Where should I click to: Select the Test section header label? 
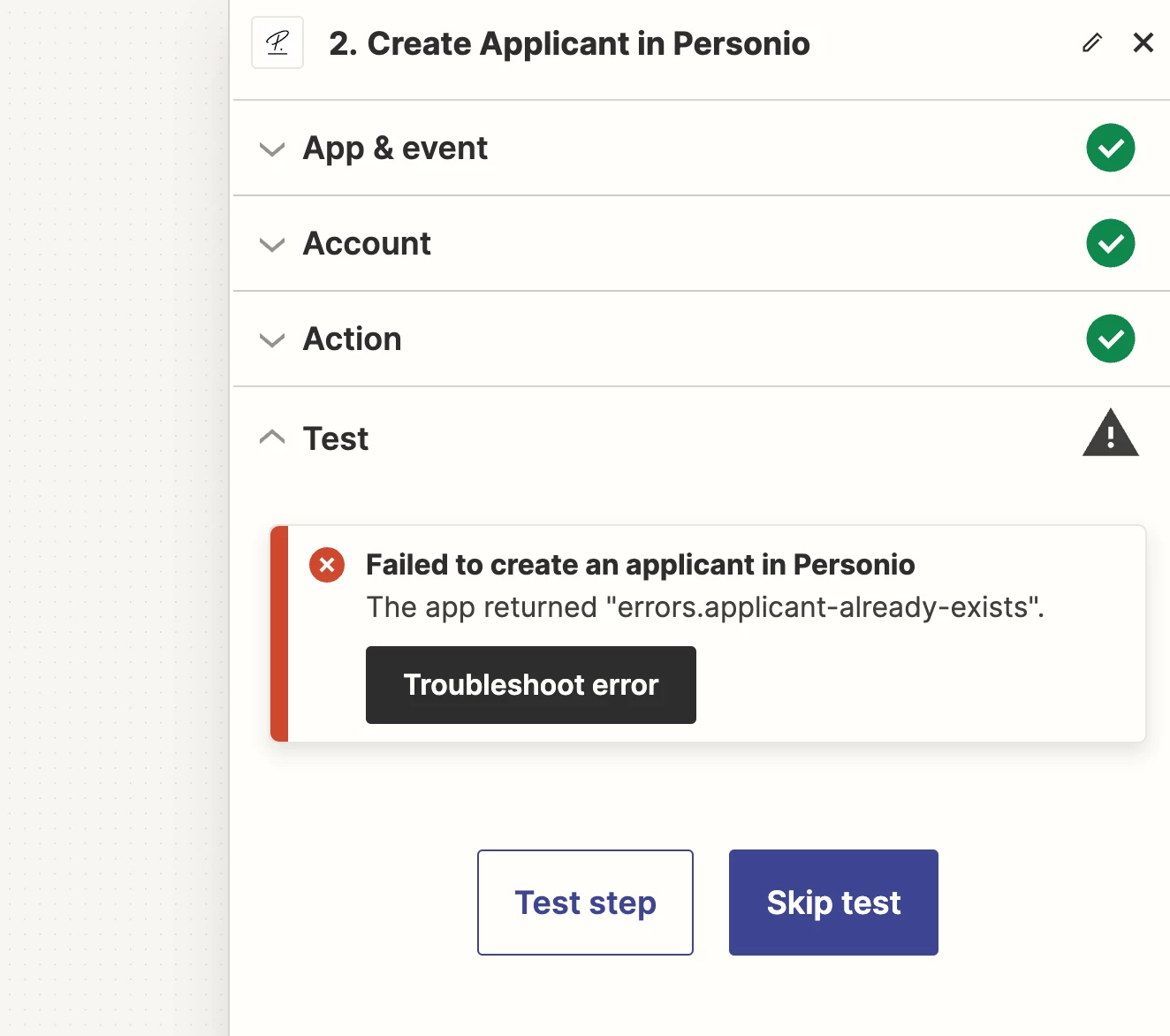click(x=336, y=438)
